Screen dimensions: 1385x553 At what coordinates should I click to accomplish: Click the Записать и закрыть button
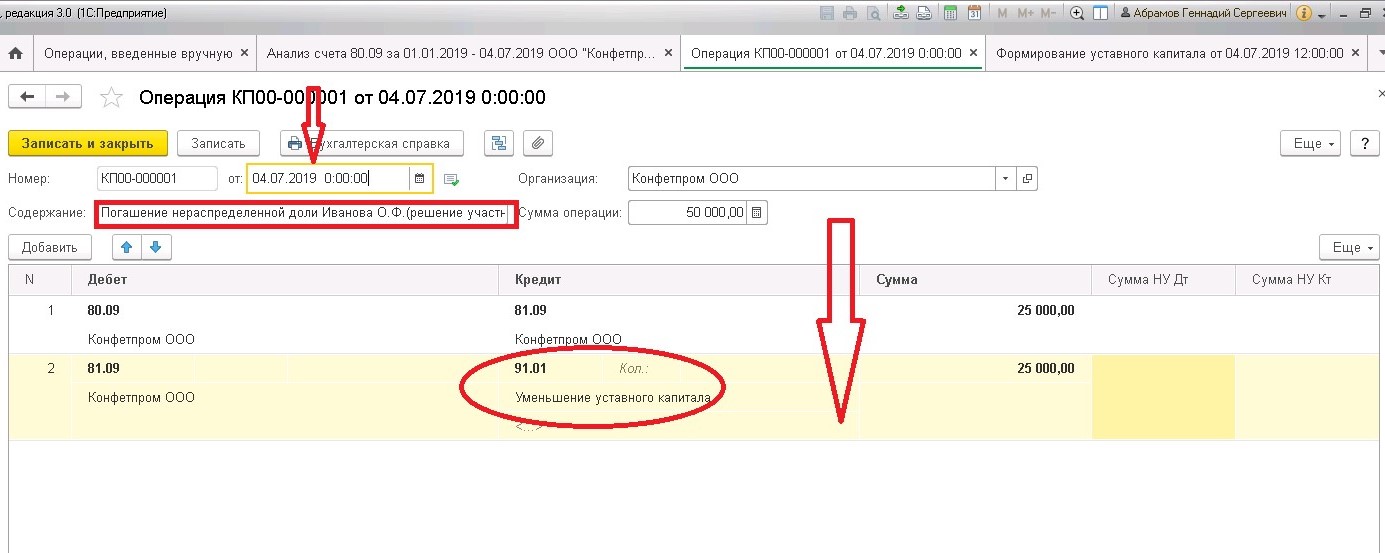click(88, 143)
